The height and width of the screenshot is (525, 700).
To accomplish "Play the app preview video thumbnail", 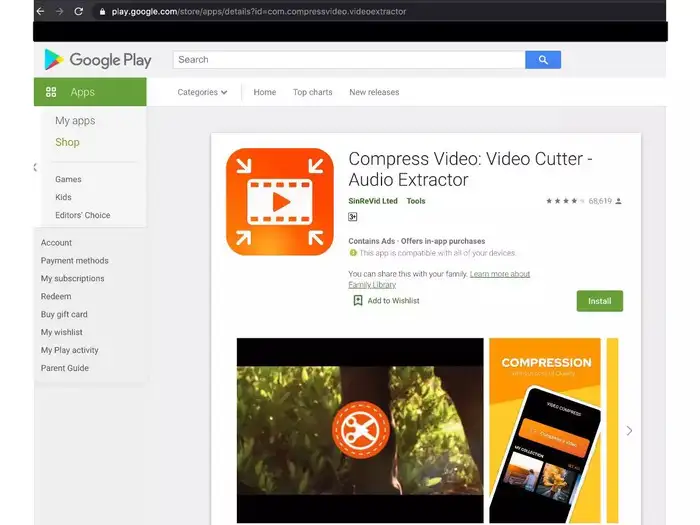I will 359,430.
